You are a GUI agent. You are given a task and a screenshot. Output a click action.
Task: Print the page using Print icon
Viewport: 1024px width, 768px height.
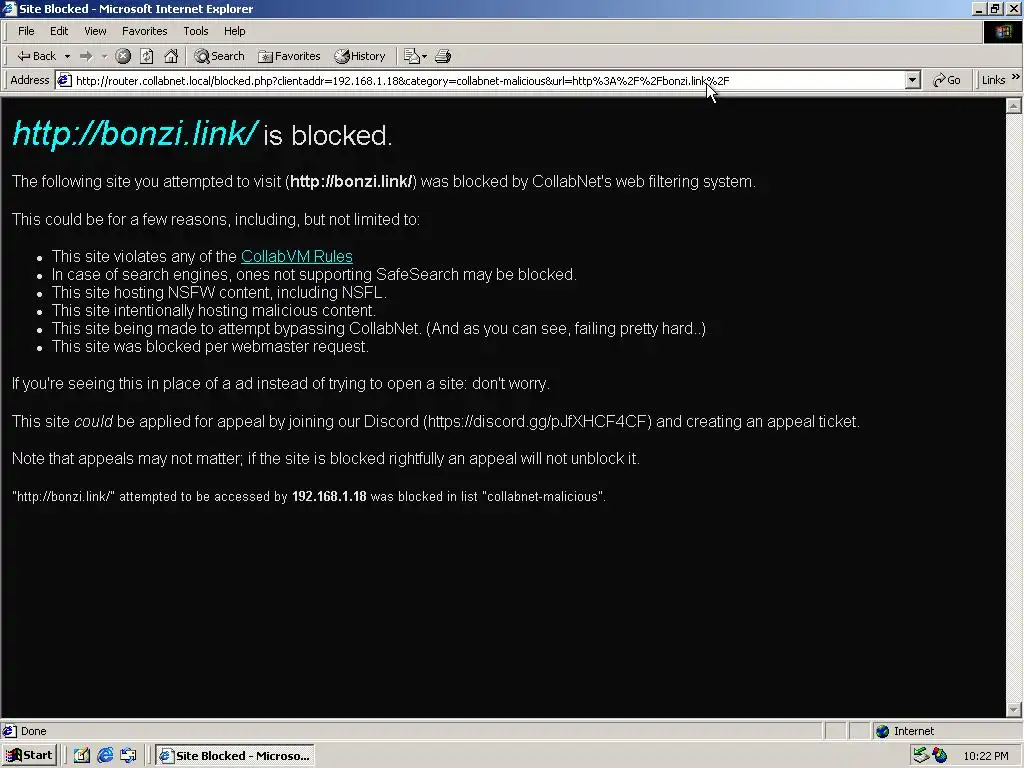443,56
